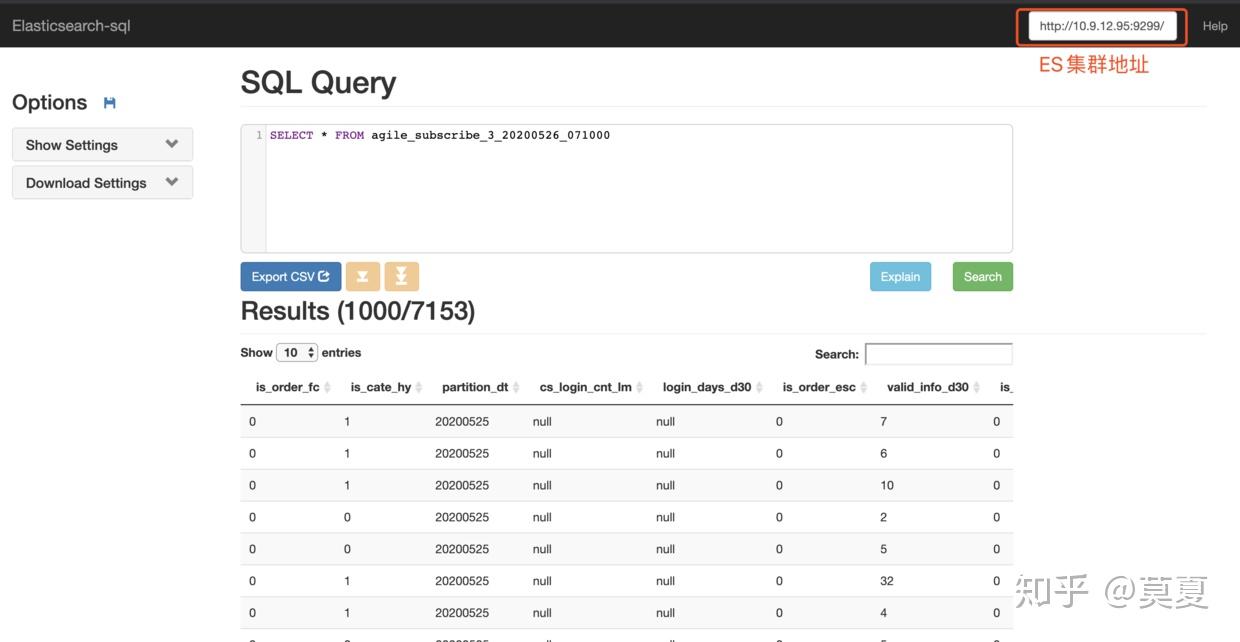The height and width of the screenshot is (642, 1240).
Task: Click valid_info_d30 cell with value 6
Action: click(x=884, y=453)
